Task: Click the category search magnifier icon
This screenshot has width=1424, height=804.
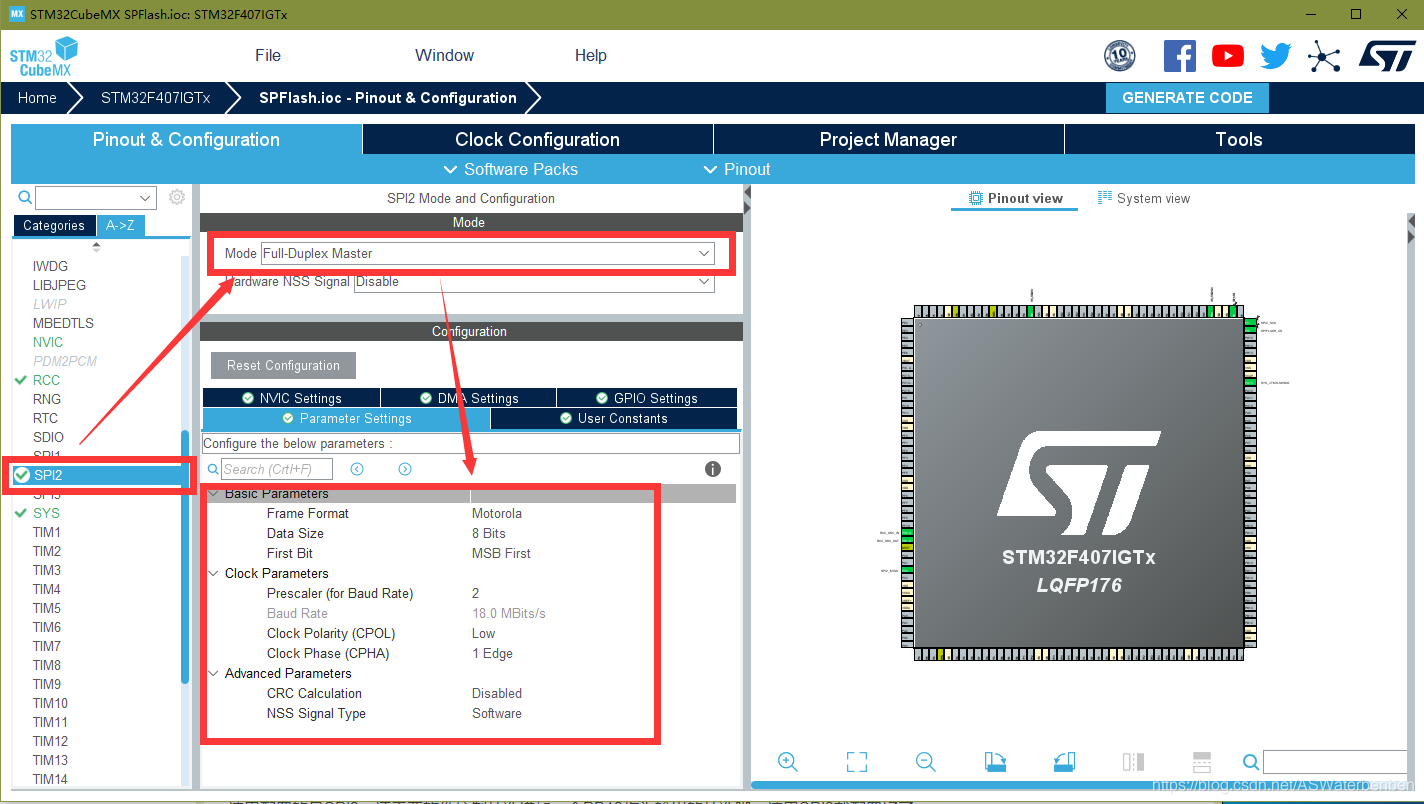Action: (x=26, y=197)
